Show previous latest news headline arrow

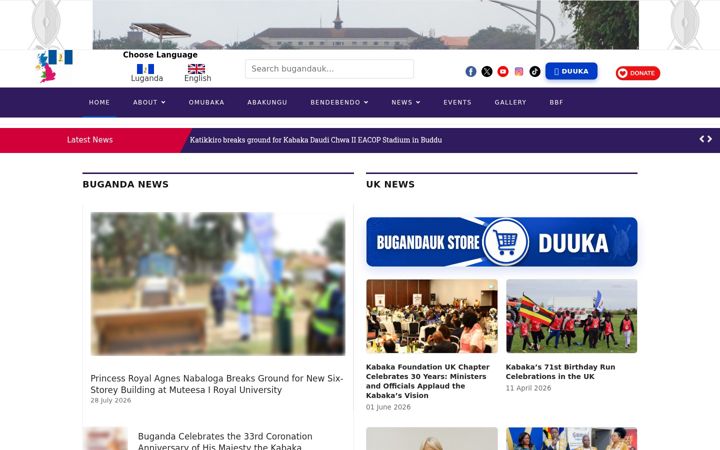tap(702, 139)
